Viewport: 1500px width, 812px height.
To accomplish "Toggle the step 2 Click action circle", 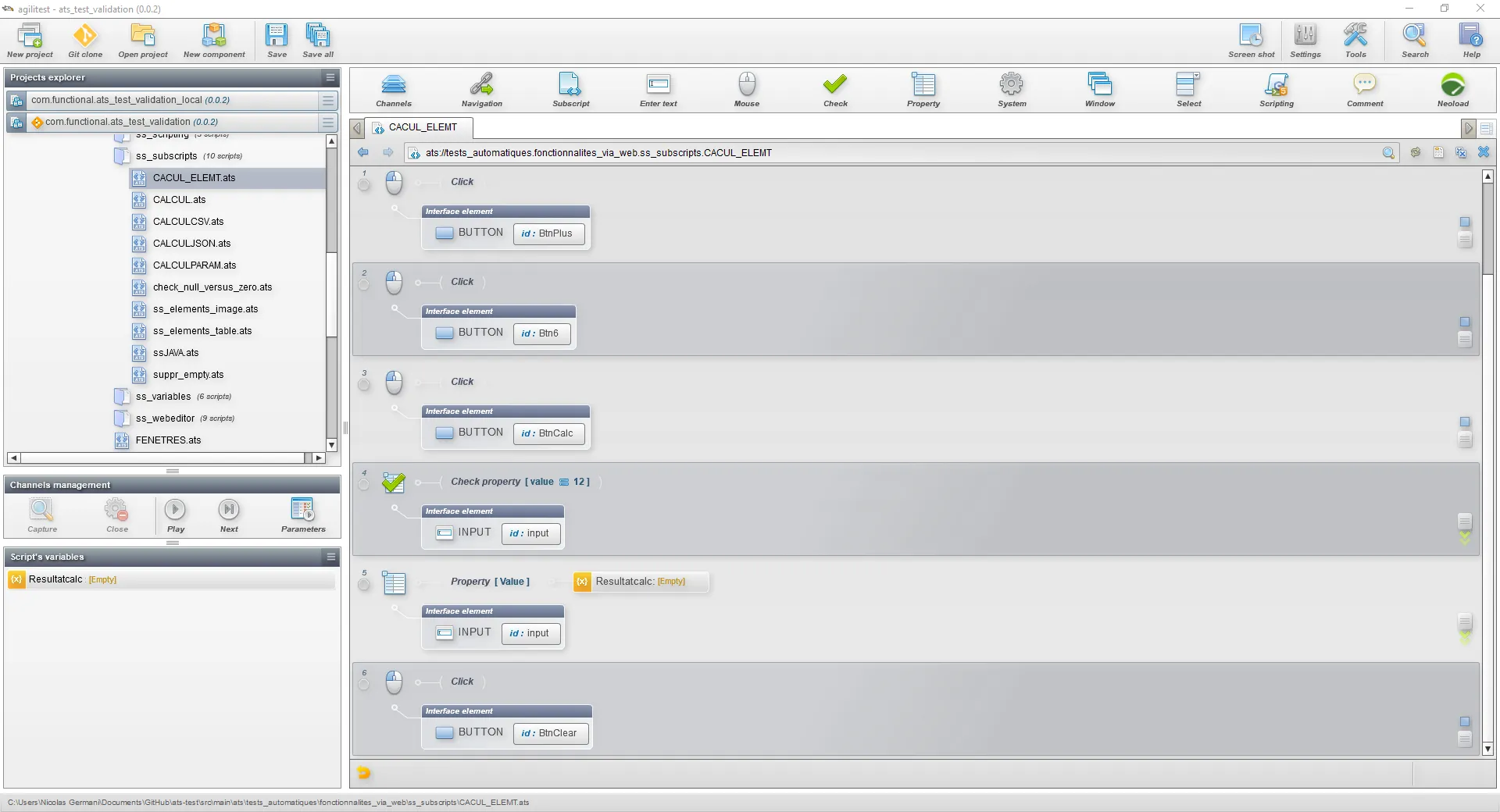I will tap(364, 285).
